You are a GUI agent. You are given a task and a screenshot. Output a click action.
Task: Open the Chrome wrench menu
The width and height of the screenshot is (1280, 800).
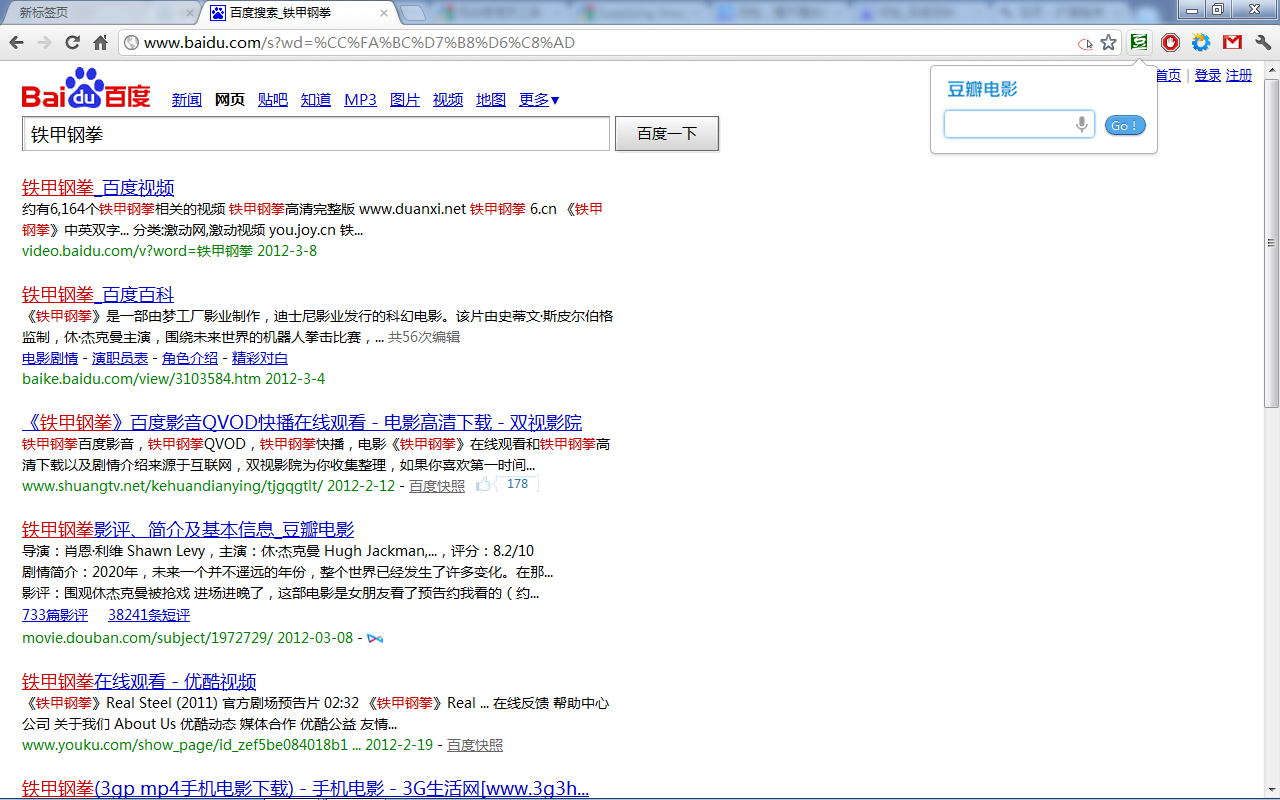click(1263, 42)
